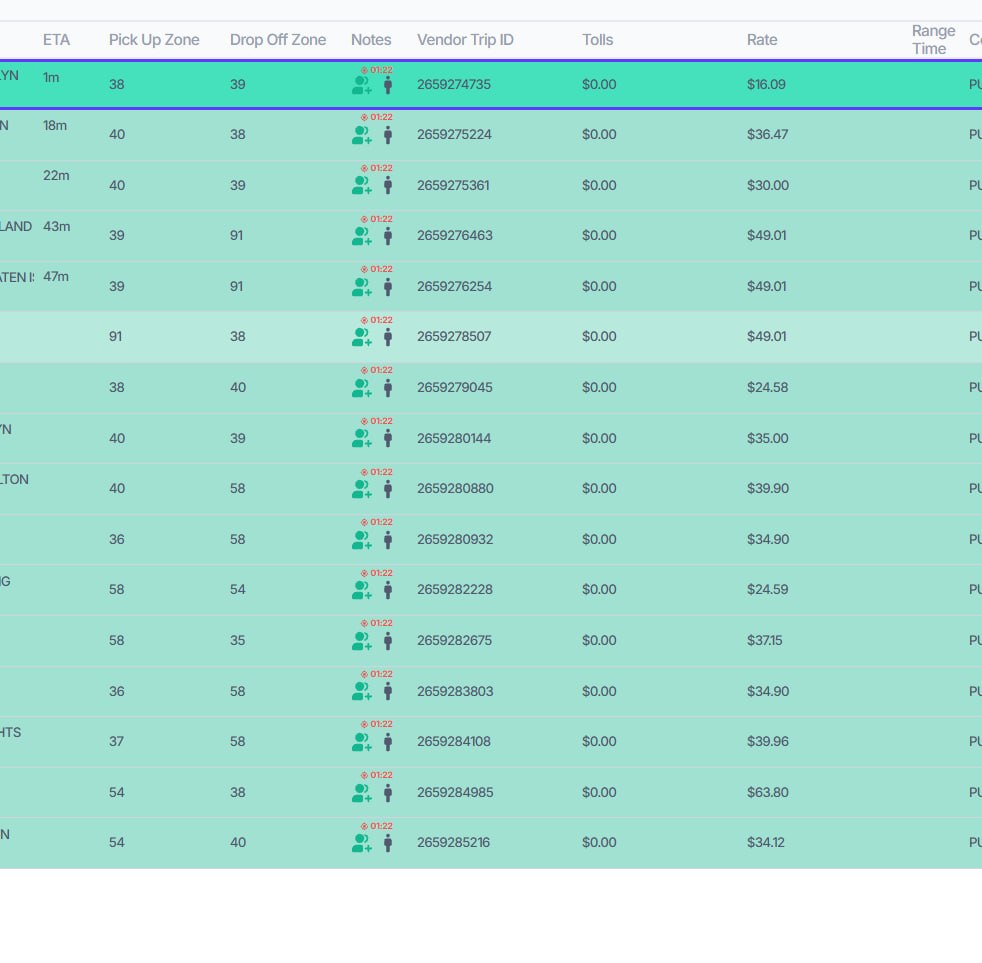This screenshot has width=982, height=963.
Task: Click person icon in trip 2659275224 row
Action: coord(388,135)
